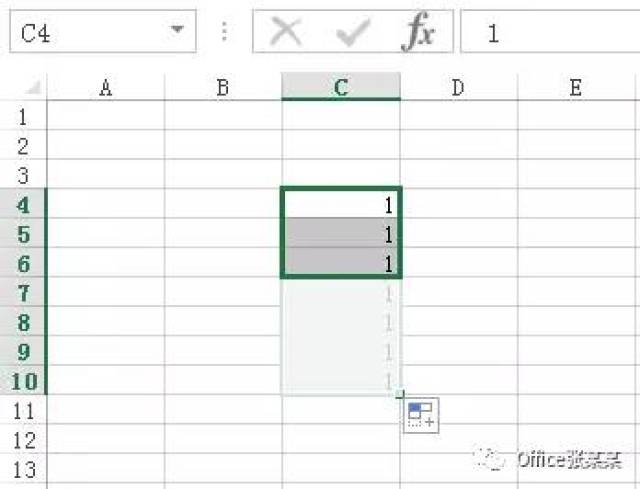640x489 pixels.
Task: Select column B header
Action: pos(223,88)
